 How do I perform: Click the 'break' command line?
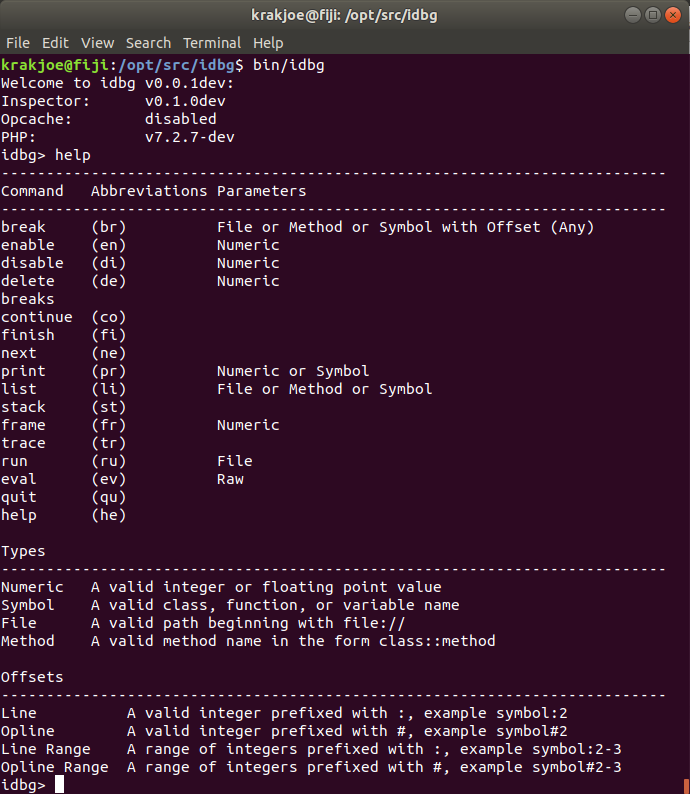[x=297, y=227]
